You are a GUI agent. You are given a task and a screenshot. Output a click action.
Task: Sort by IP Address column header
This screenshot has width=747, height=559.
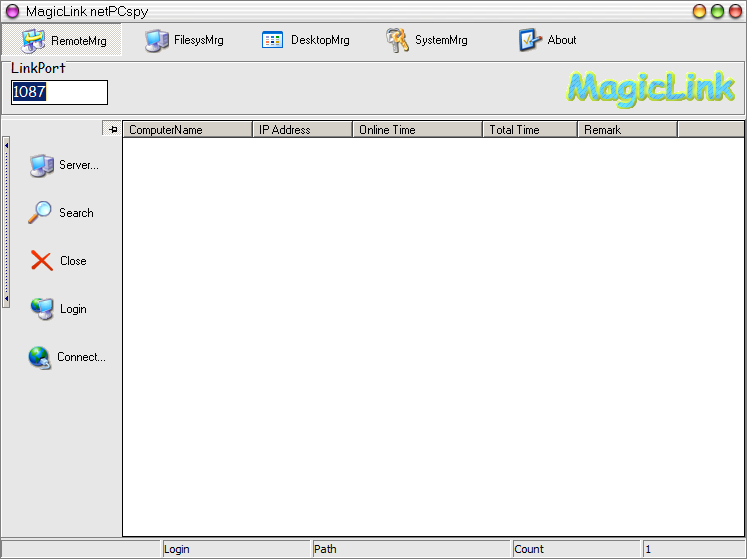[302, 130]
